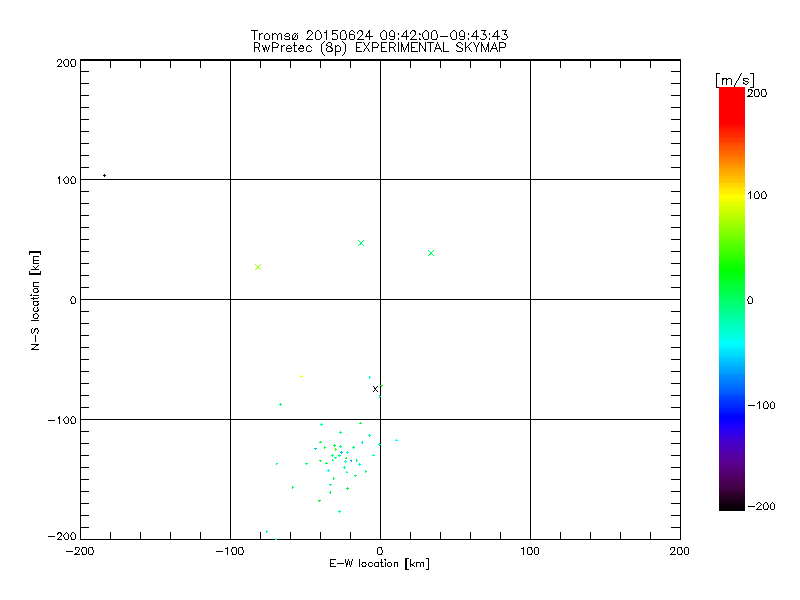Click the yellow X marker west of center

pos(258,267)
